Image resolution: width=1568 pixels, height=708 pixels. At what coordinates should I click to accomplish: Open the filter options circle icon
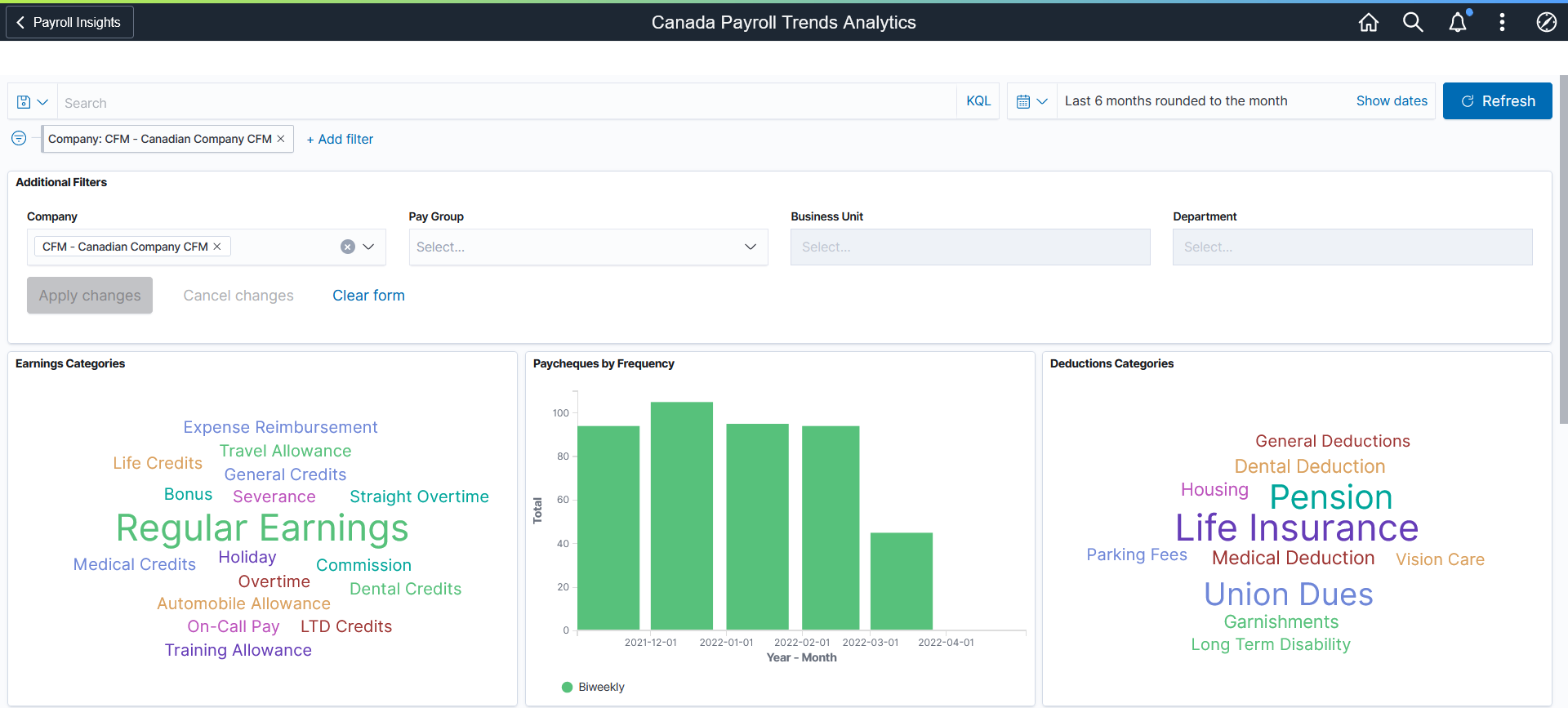click(x=19, y=138)
